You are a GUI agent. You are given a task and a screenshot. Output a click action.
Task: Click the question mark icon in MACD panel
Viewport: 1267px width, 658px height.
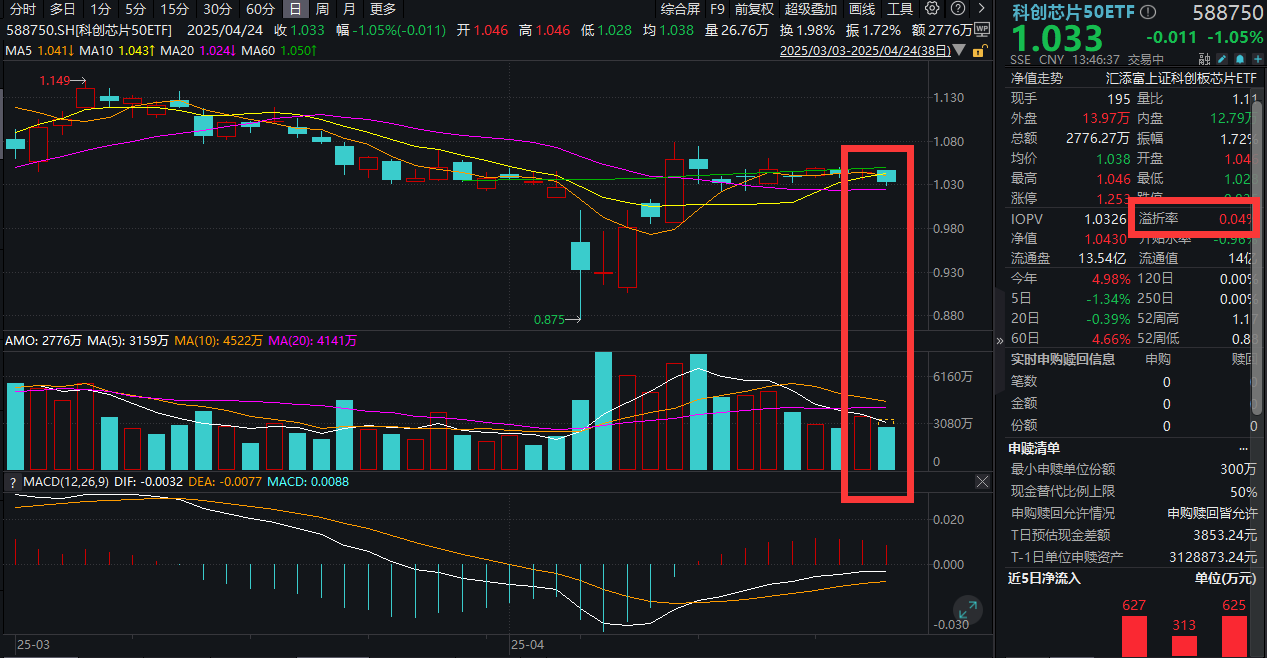tap(11, 481)
